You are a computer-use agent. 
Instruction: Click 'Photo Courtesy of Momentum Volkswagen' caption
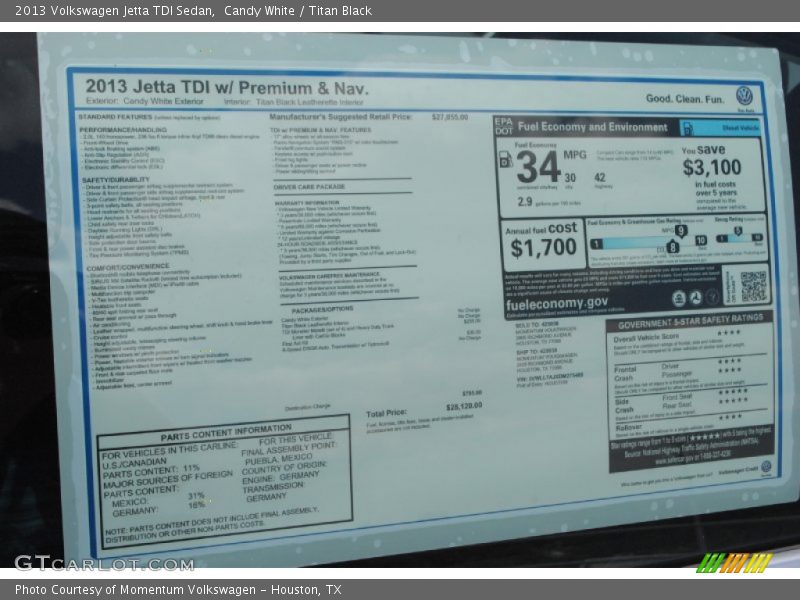[x=135, y=590]
